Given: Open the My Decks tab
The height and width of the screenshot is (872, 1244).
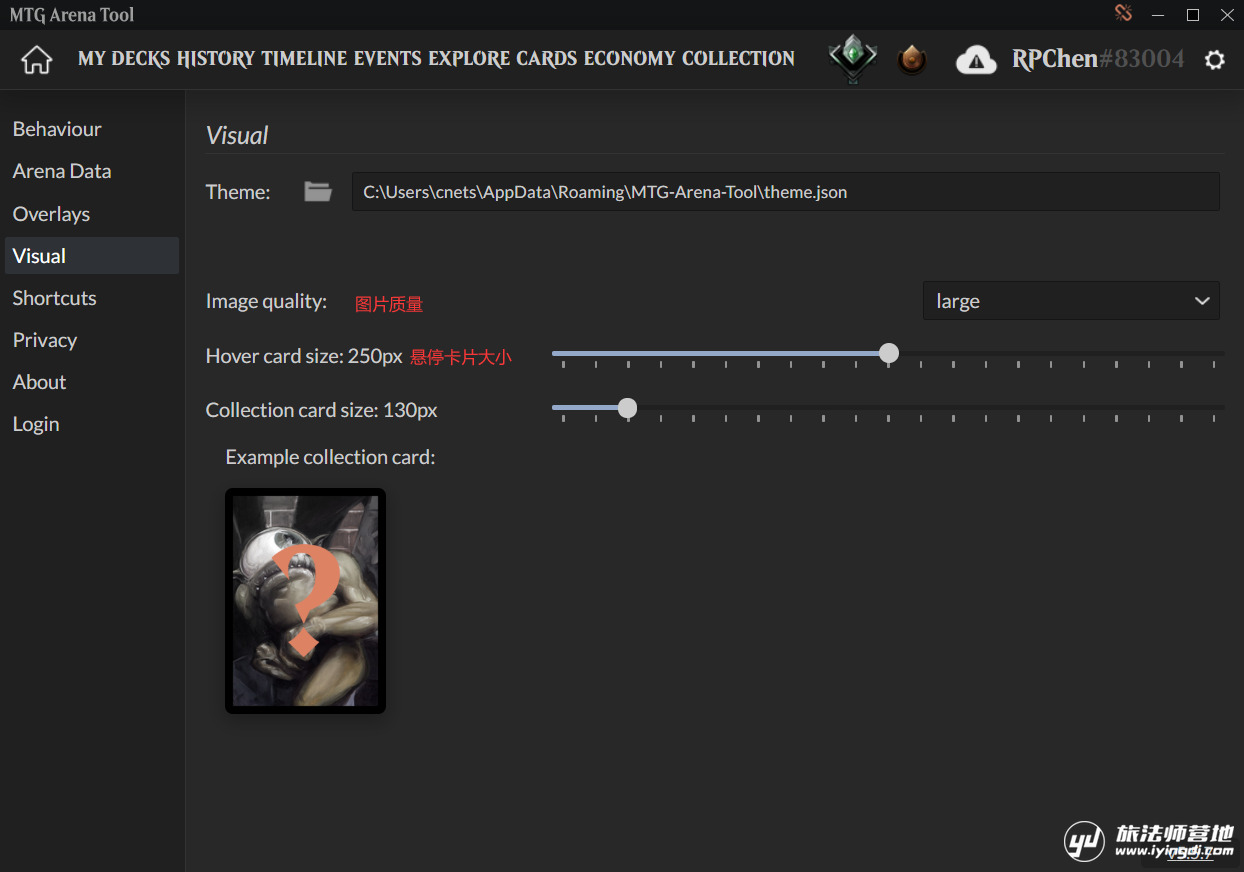Looking at the screenshot, I should [124, 59].
